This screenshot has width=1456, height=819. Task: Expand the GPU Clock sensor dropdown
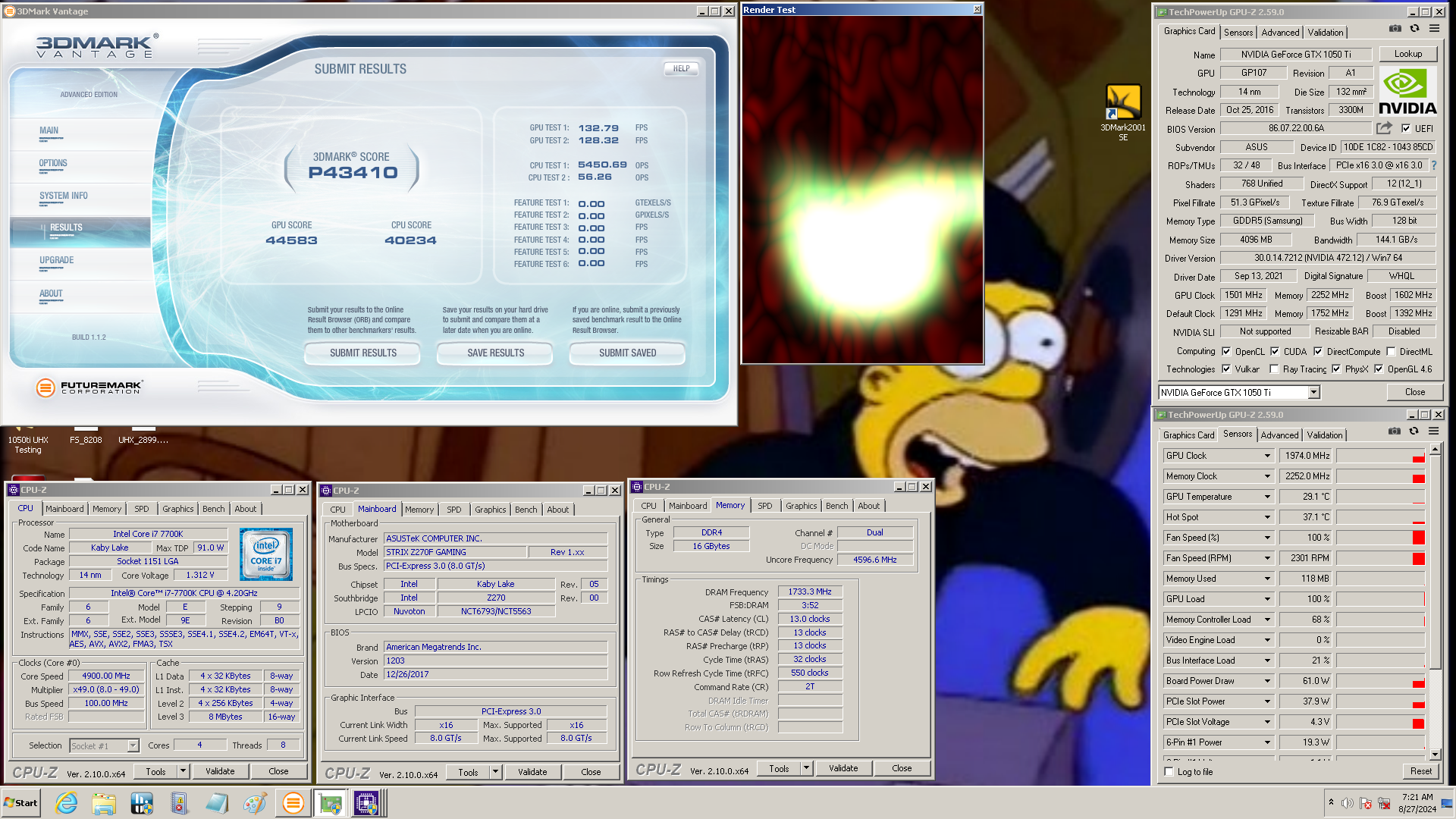(1267, 456)
